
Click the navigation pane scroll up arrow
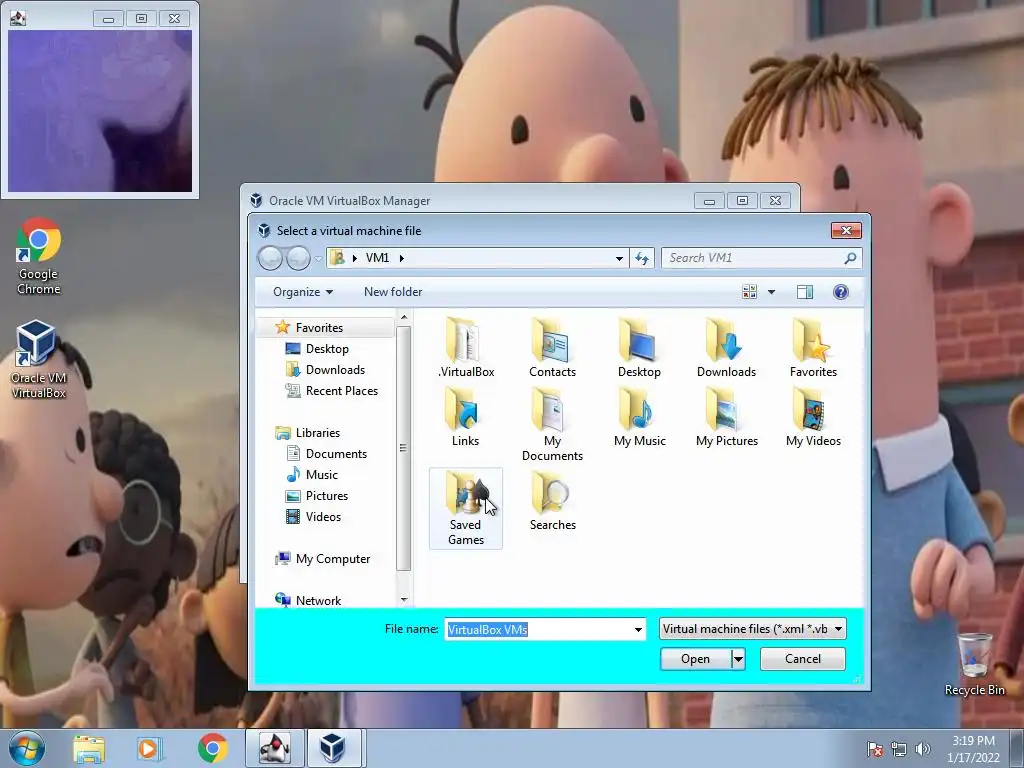[x=404, y=317]
